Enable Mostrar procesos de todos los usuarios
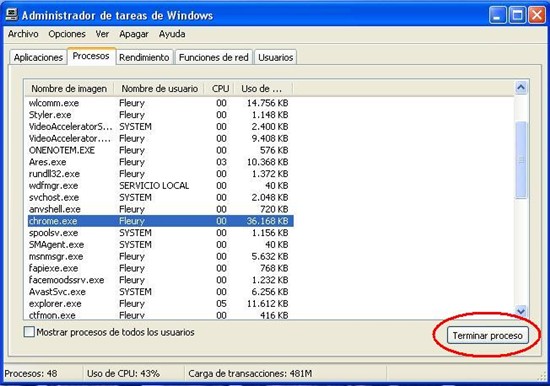The height and width of the screenshot is (386, 550). [29, 332]
